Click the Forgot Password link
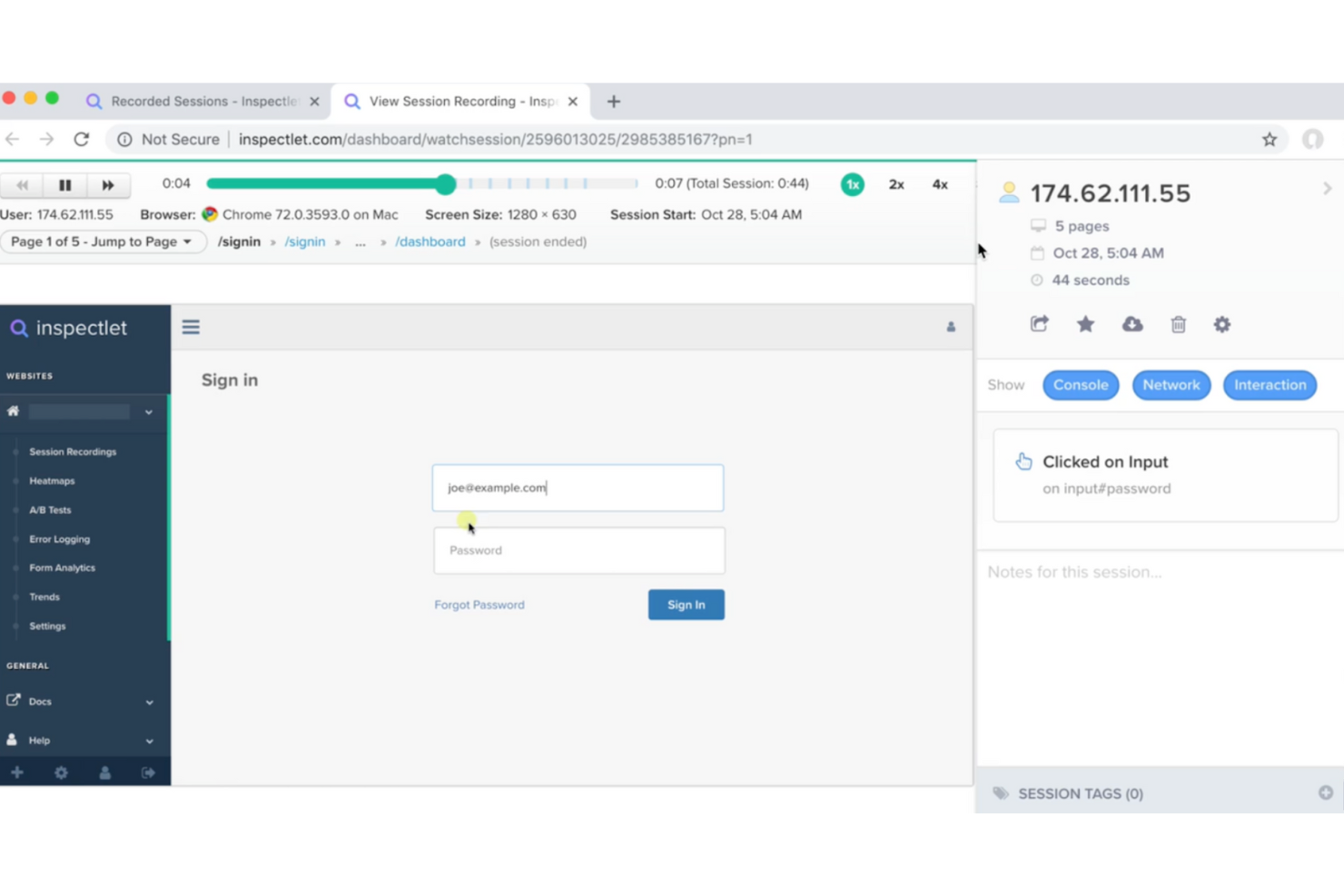The image size is (1344, 896). click(x=479, y=605)
